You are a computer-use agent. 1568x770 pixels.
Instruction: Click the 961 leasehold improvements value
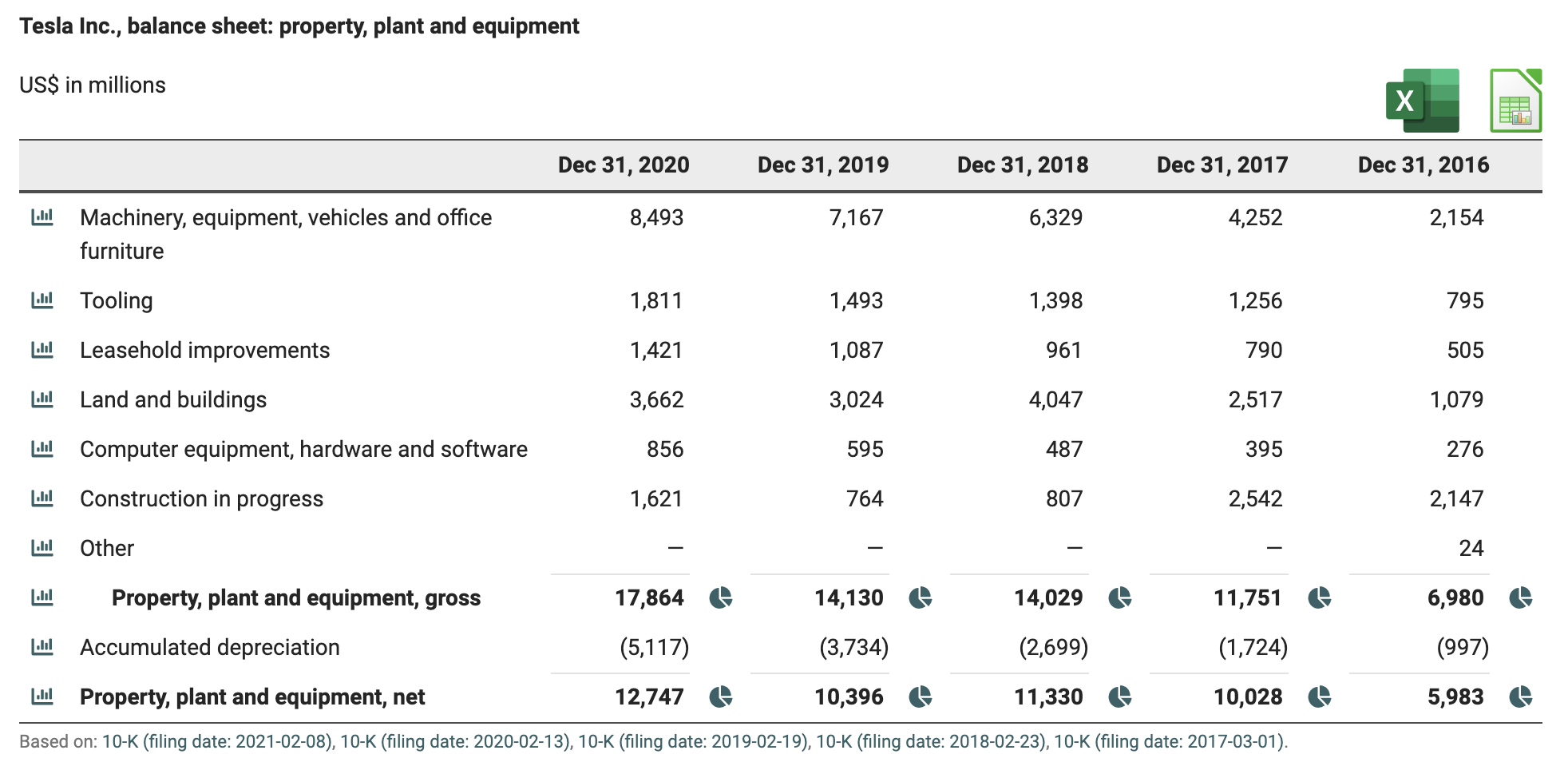coord(1064,350)
